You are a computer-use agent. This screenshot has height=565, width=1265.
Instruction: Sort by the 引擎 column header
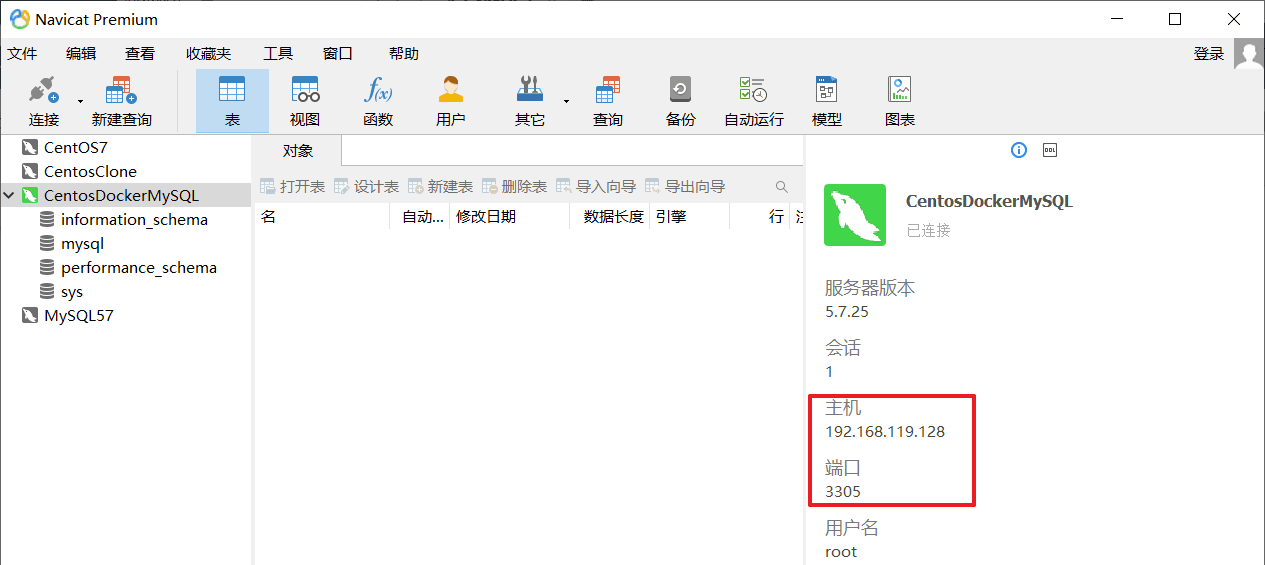689,216
